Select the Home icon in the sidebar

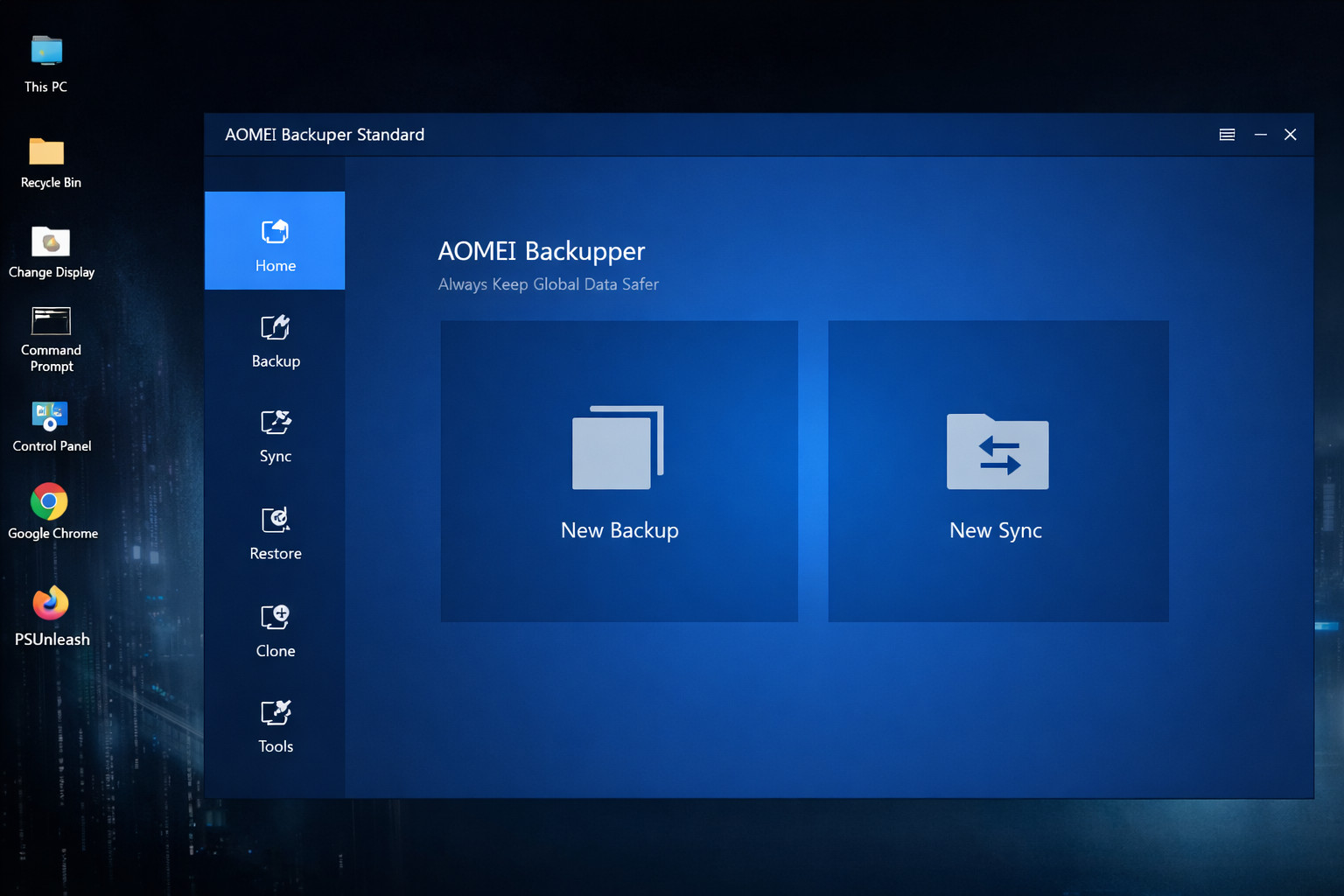pos(275,231)
